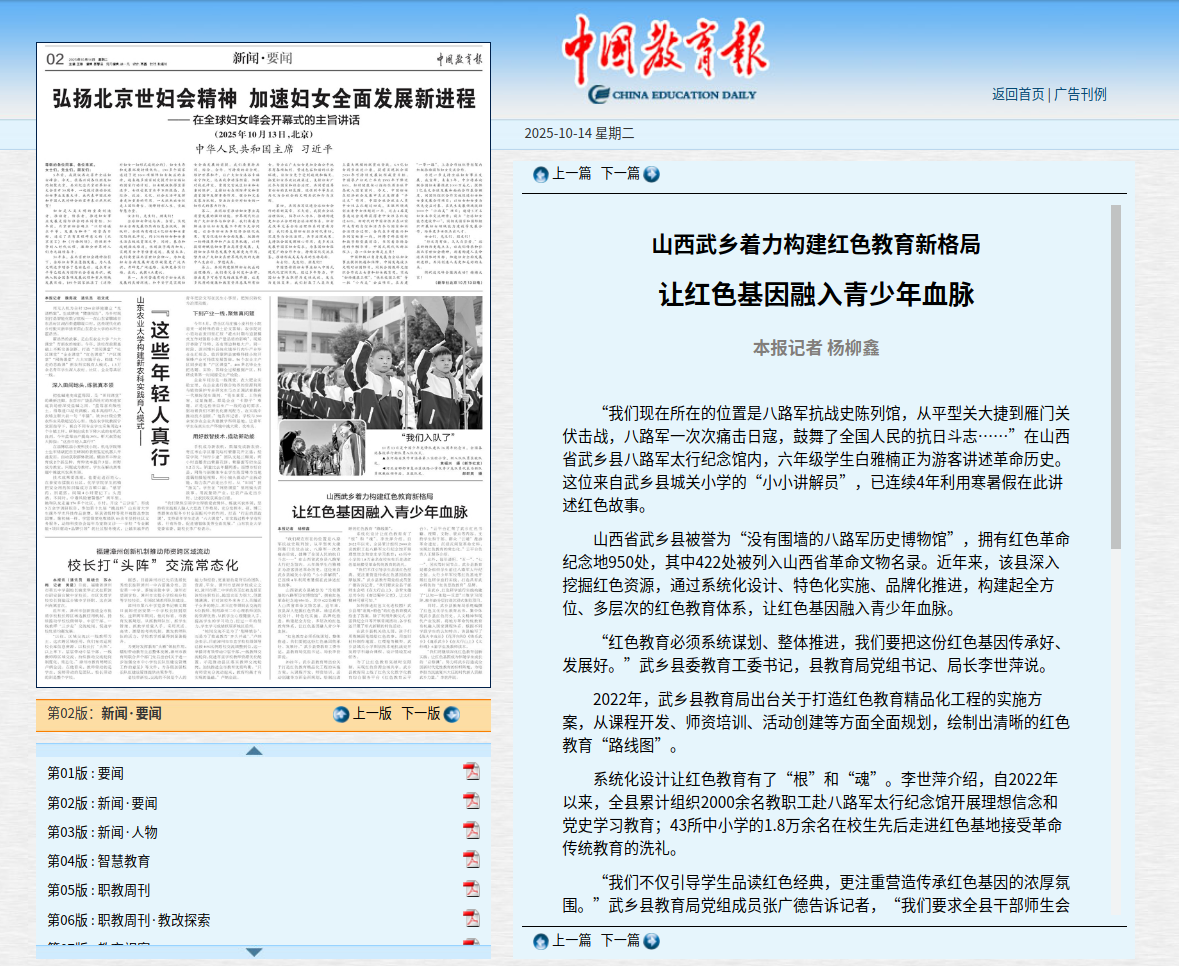Click the 校长打"头阵"交流常态化 article on page thumbnail

(x=124, y=564)
